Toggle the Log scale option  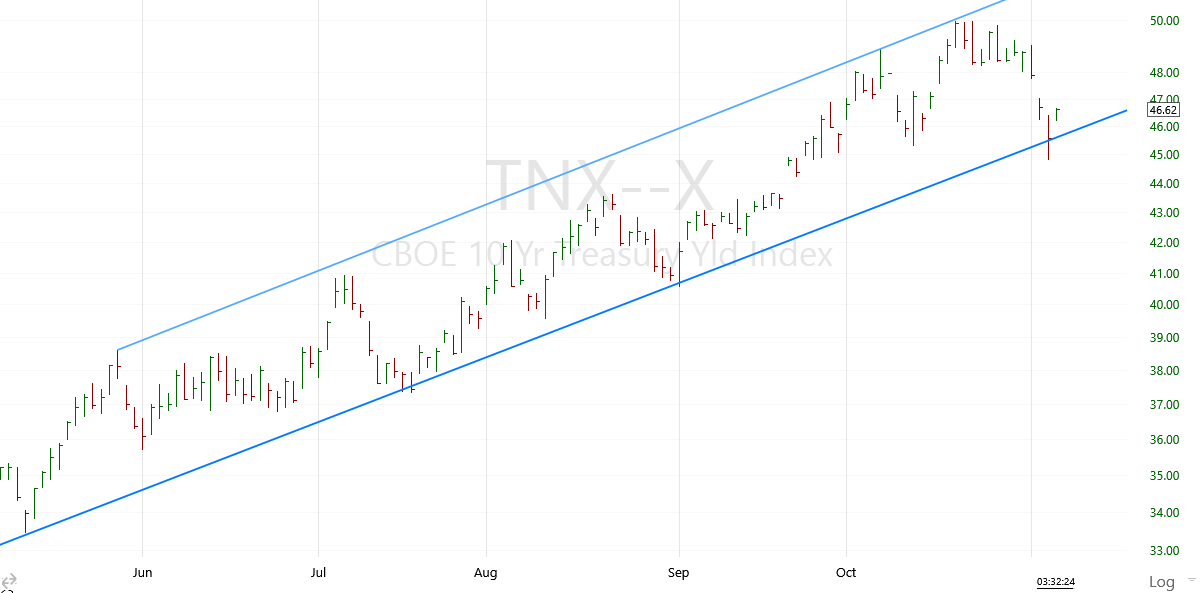pyautogui.click(x=1161, y=582)
